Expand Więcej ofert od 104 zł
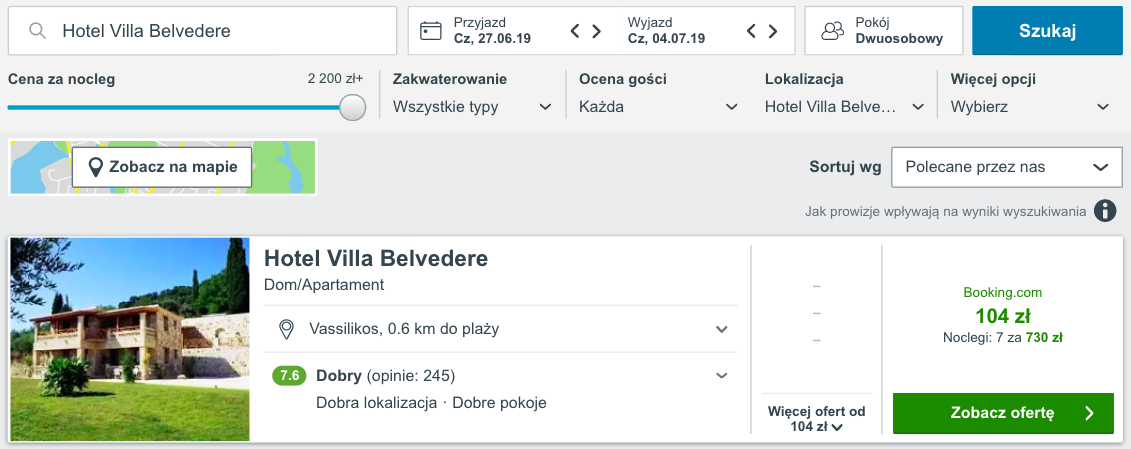The height and width of the screenshot is (449, 1131). tap(817, 419)
